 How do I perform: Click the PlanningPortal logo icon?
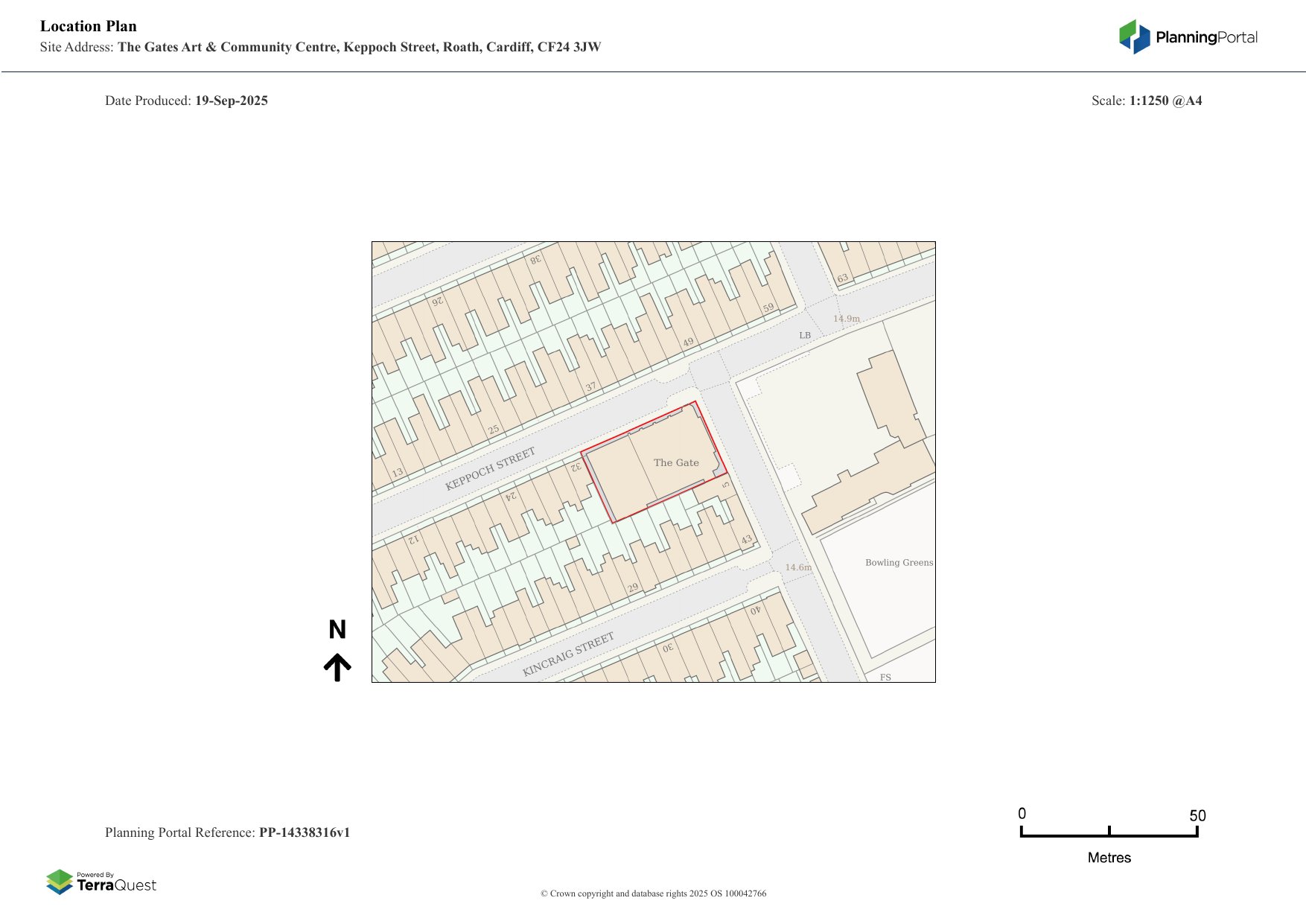tap(1134, 36)
